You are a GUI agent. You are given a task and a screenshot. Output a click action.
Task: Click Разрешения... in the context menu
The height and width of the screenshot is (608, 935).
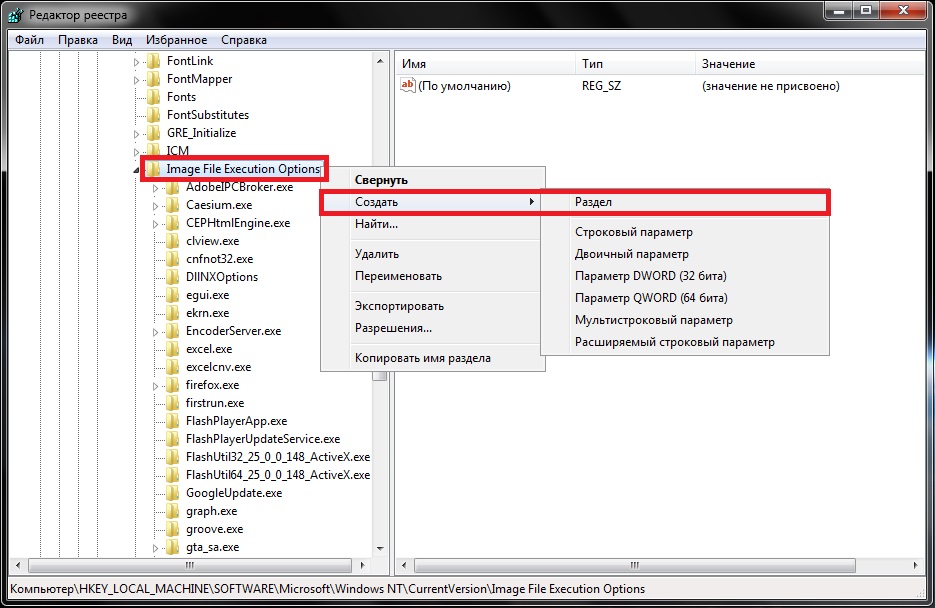point(393,328)
